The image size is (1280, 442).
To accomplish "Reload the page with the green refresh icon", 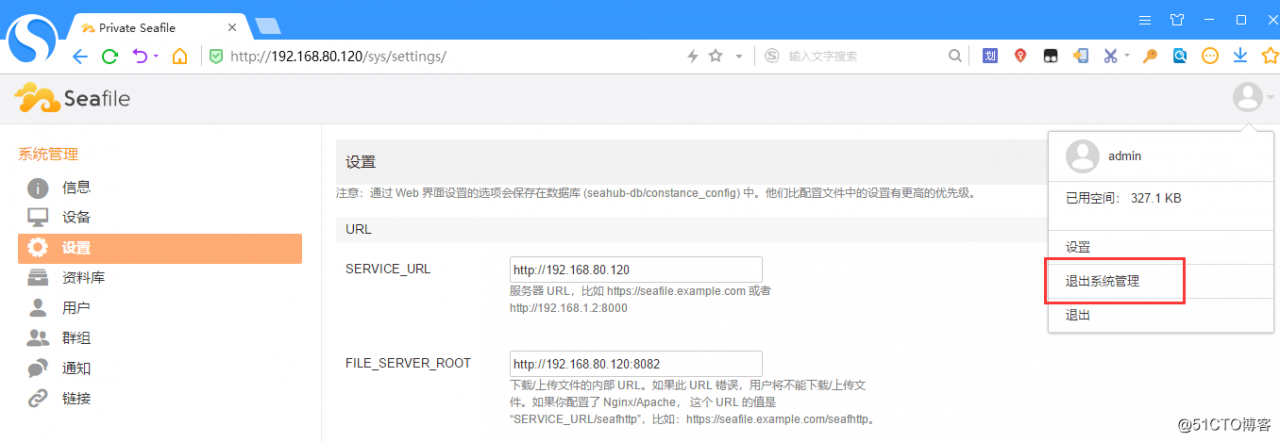I will pos(111,56).
